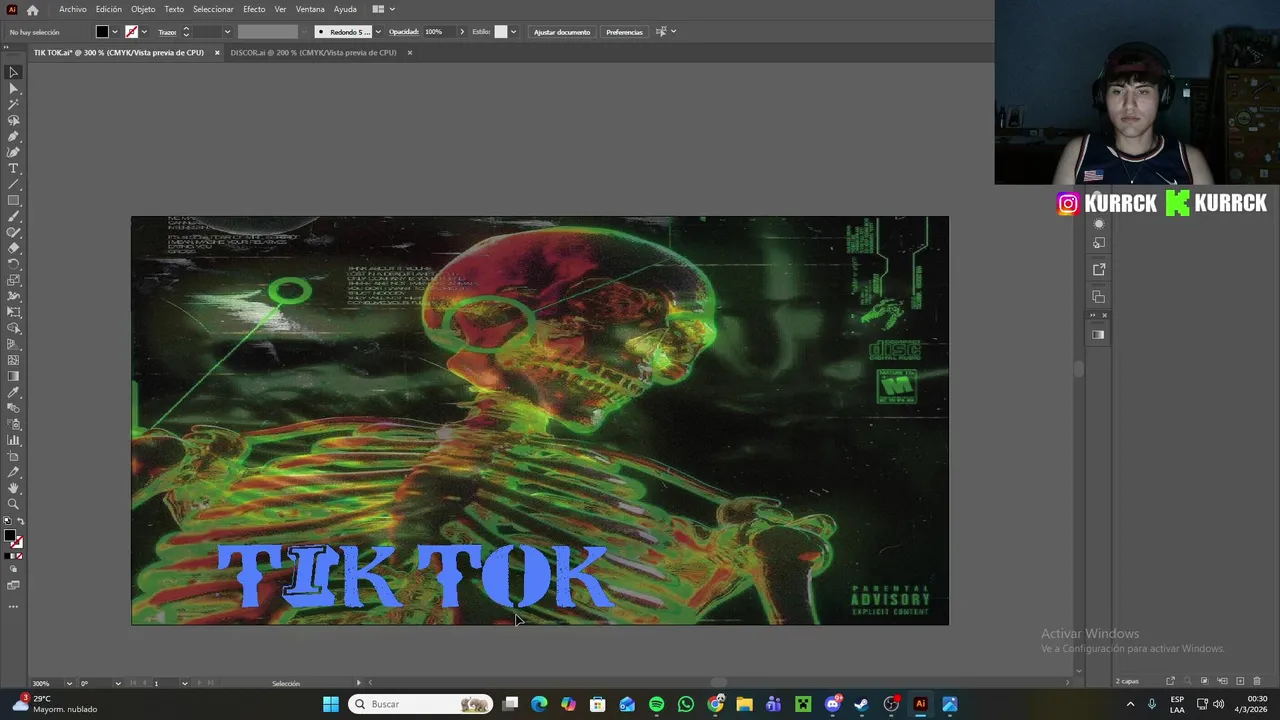Open Edit Toolbar three-dots button
Viewport: 1280px width, 720px height.
[x=13, y=606]
